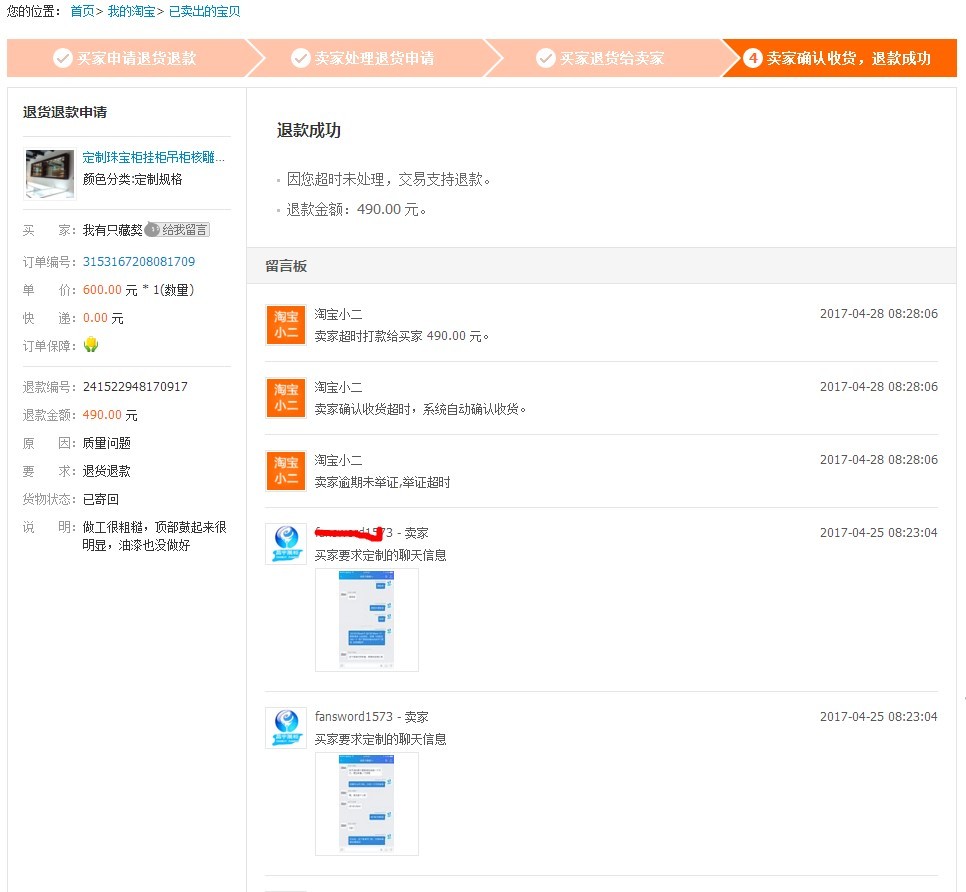Viewport: 966px width, 892px height.
Task: Click refund amount 490.00 in left panel
Action: [110, 415]
